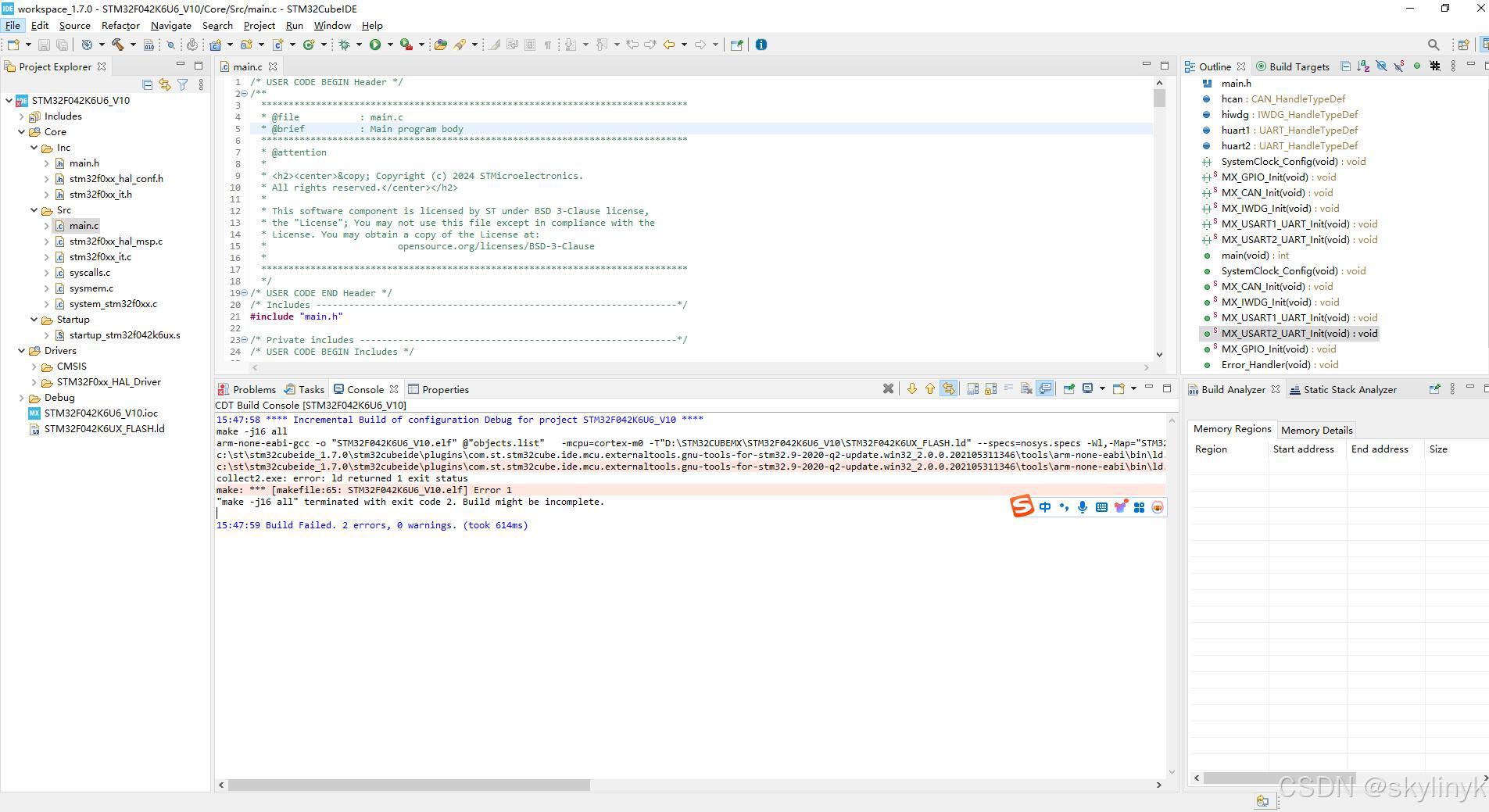Toggle alphabetical Sort in Outline toolbar
This screenshot has height=812, width=1489.
[x=1363, y=66]
